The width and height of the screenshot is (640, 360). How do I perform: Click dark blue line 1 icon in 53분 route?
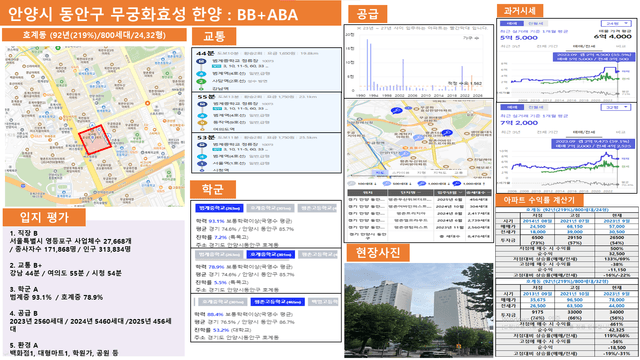click(202, 164)
